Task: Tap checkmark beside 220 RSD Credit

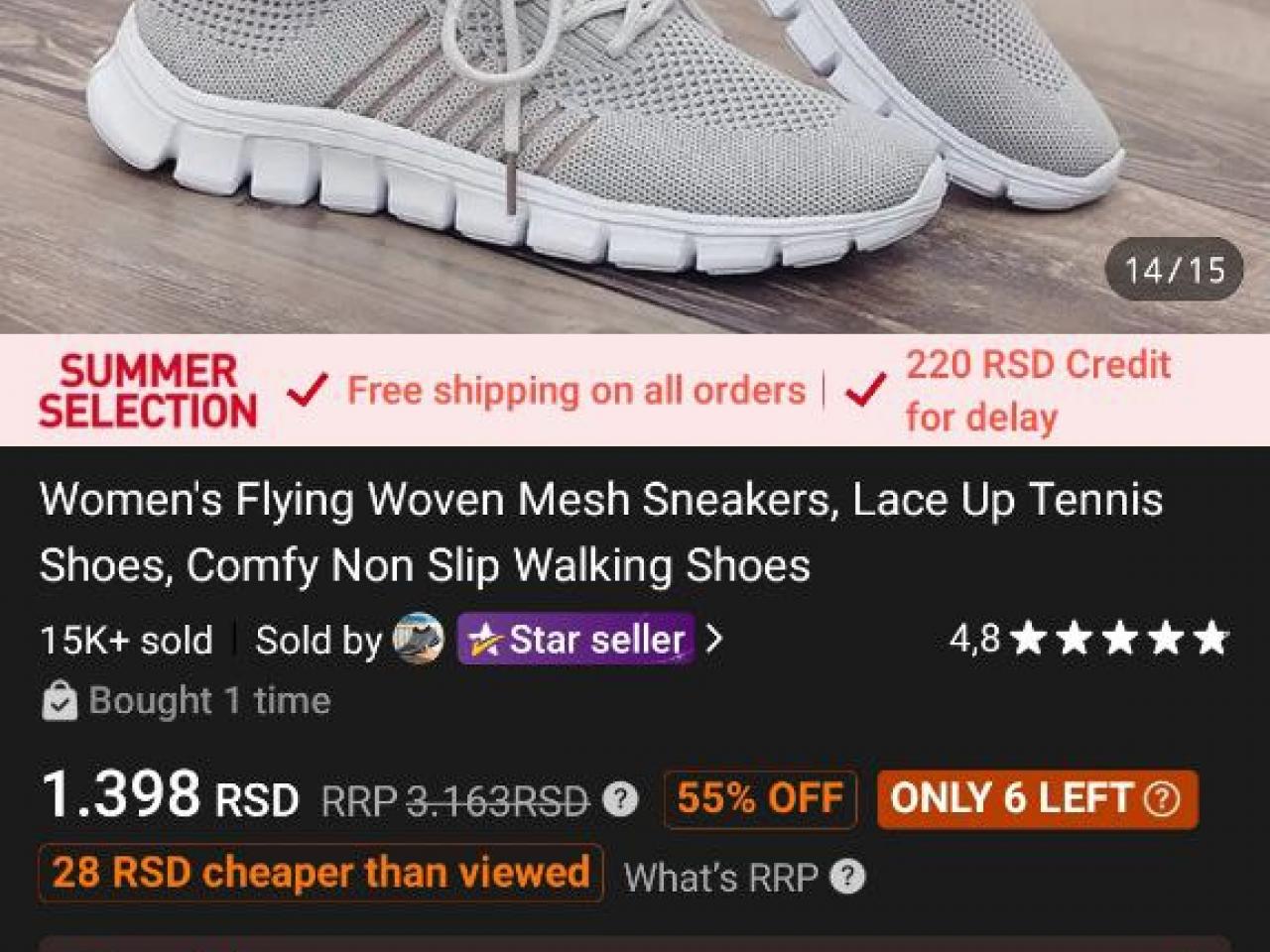Action: coord(865,391)
